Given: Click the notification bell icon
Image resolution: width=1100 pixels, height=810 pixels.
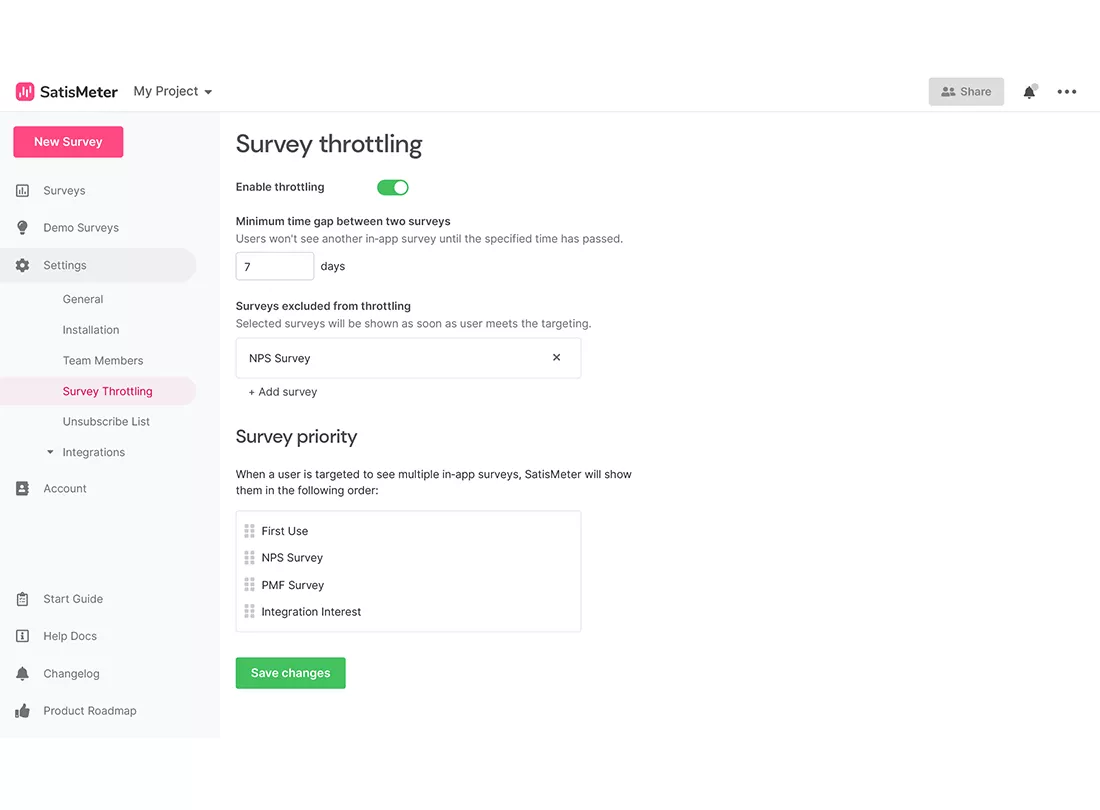Looking at the screenshot, I should point(1029,92).
